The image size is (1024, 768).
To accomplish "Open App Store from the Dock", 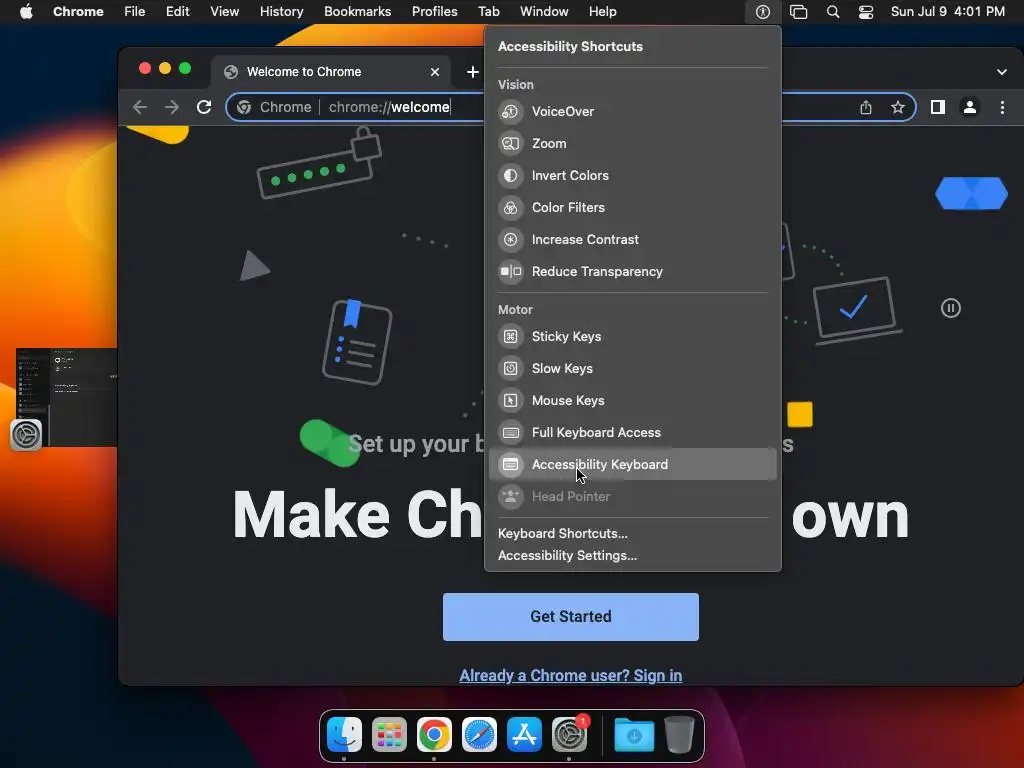I will pos(524,735).
